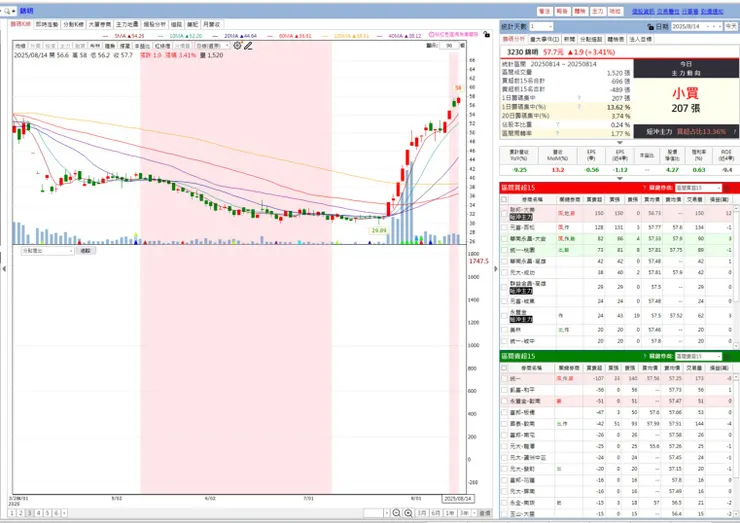The height and width of the screenshot is (523, 740).
Task: Open the 法人目標 tab
Action: 640,40
